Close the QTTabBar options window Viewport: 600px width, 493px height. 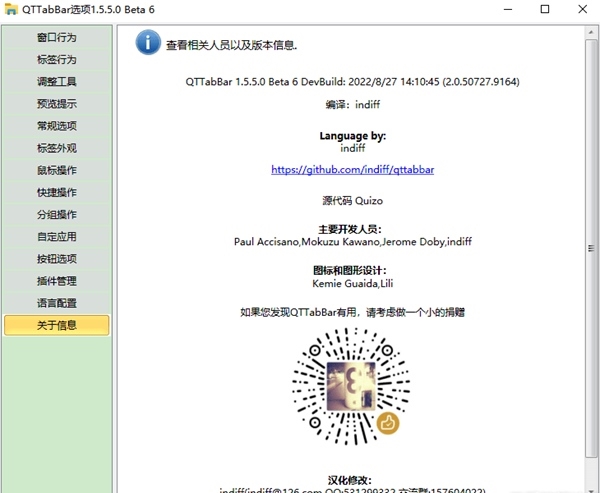pyautogui.click(x=582, y=9)
